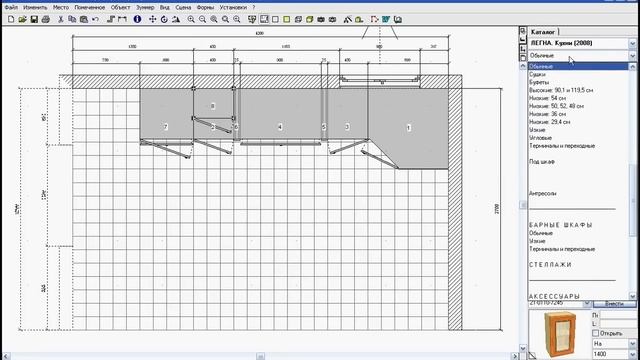Image resolution: width=640 pixels, height=360 pixels.
Task: Open the ЛЕГНА. Кухни (2008) catalog dropdown
Action: (632, 43)
